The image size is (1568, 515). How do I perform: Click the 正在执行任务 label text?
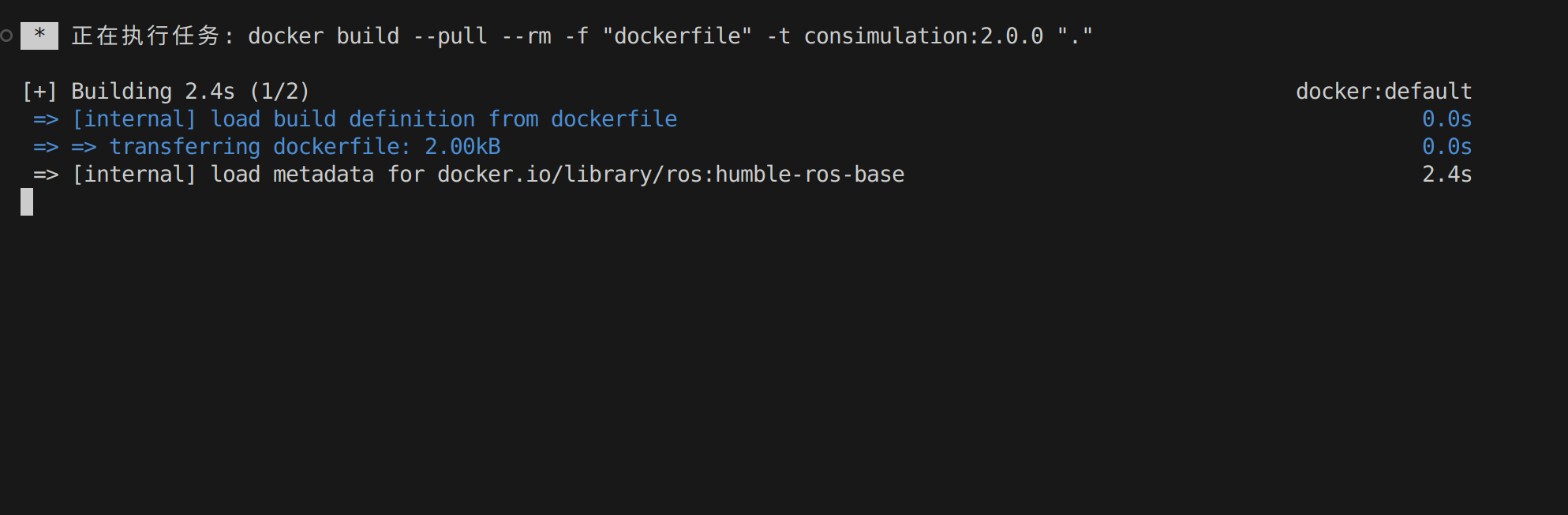click(x=147, y=36)
